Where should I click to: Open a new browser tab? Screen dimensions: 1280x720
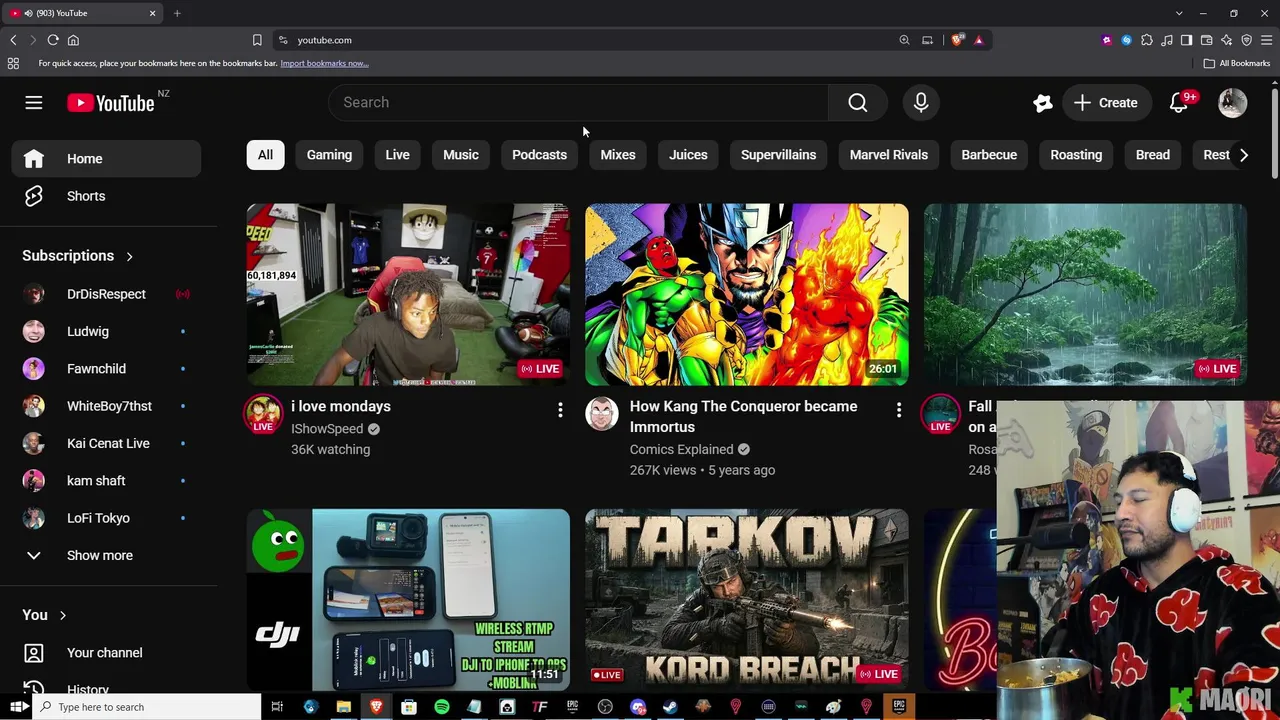tap(177, 13)
